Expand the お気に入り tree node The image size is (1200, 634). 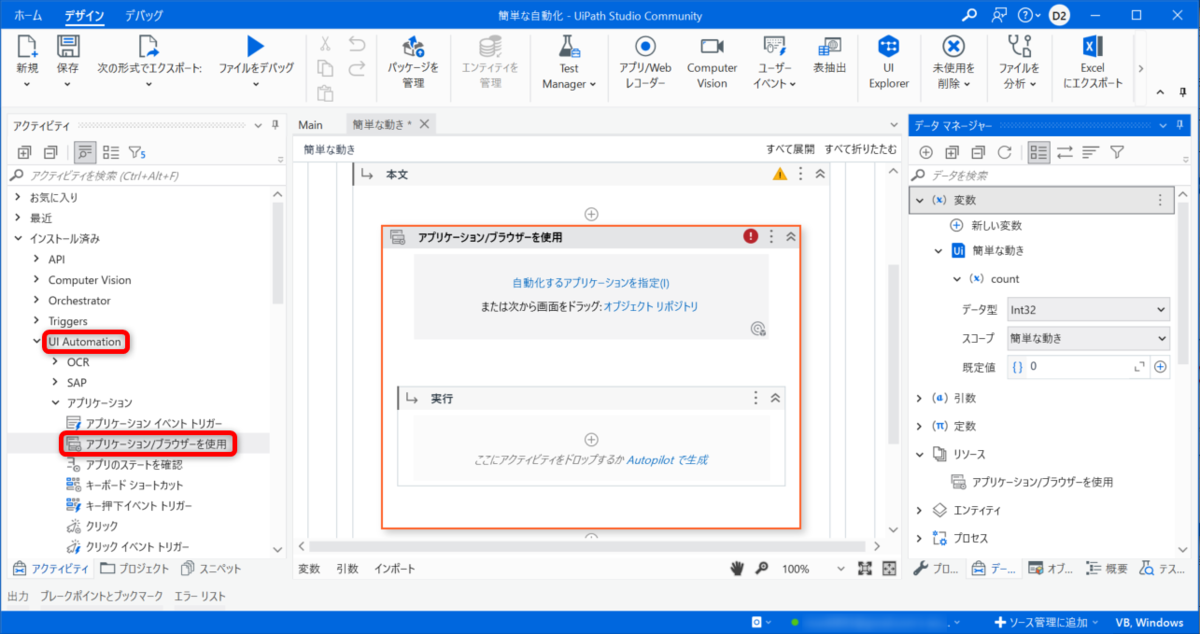17,197
